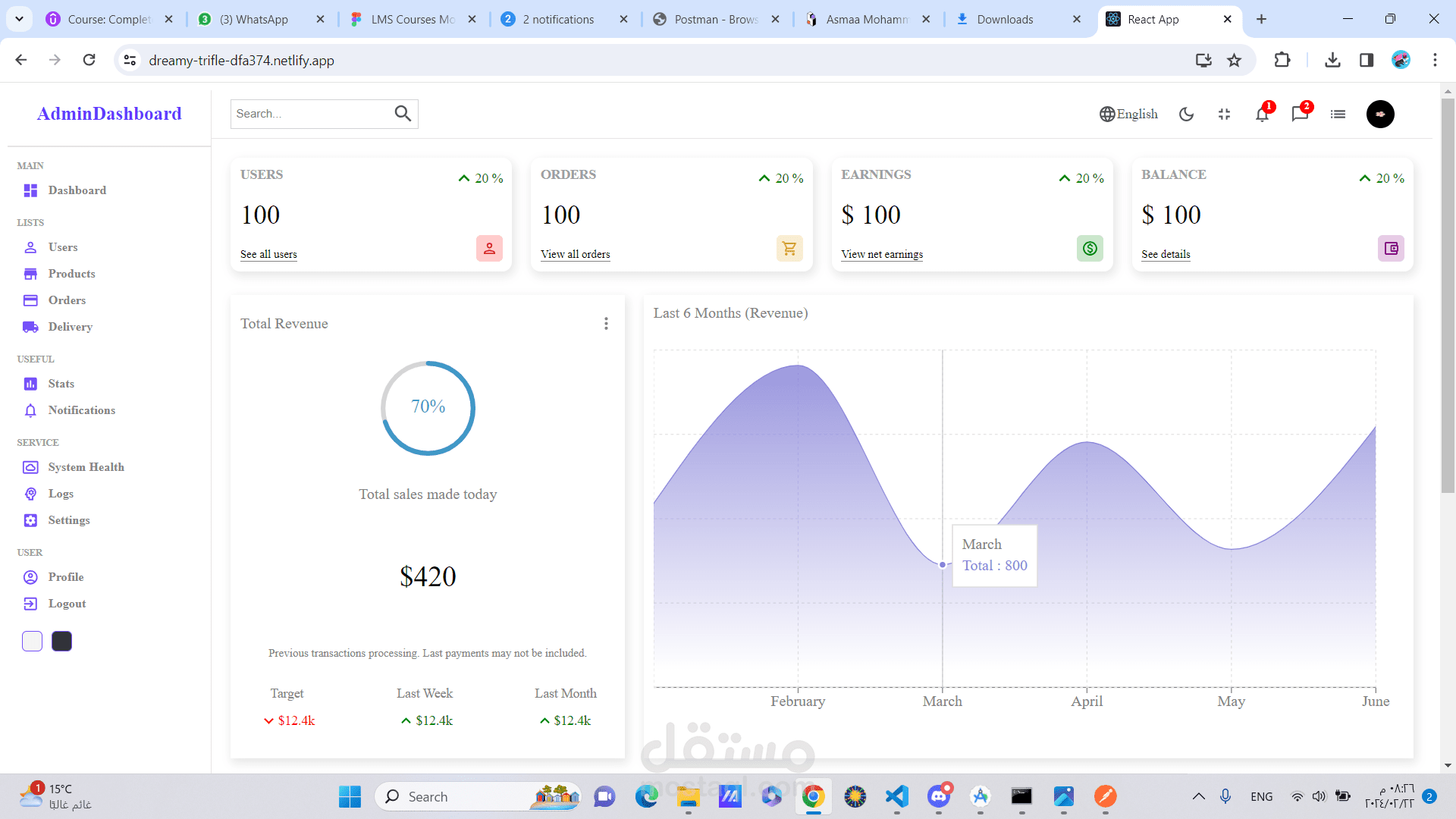
Task: Switch to the Postman browser tab
Action: point(717,19)
